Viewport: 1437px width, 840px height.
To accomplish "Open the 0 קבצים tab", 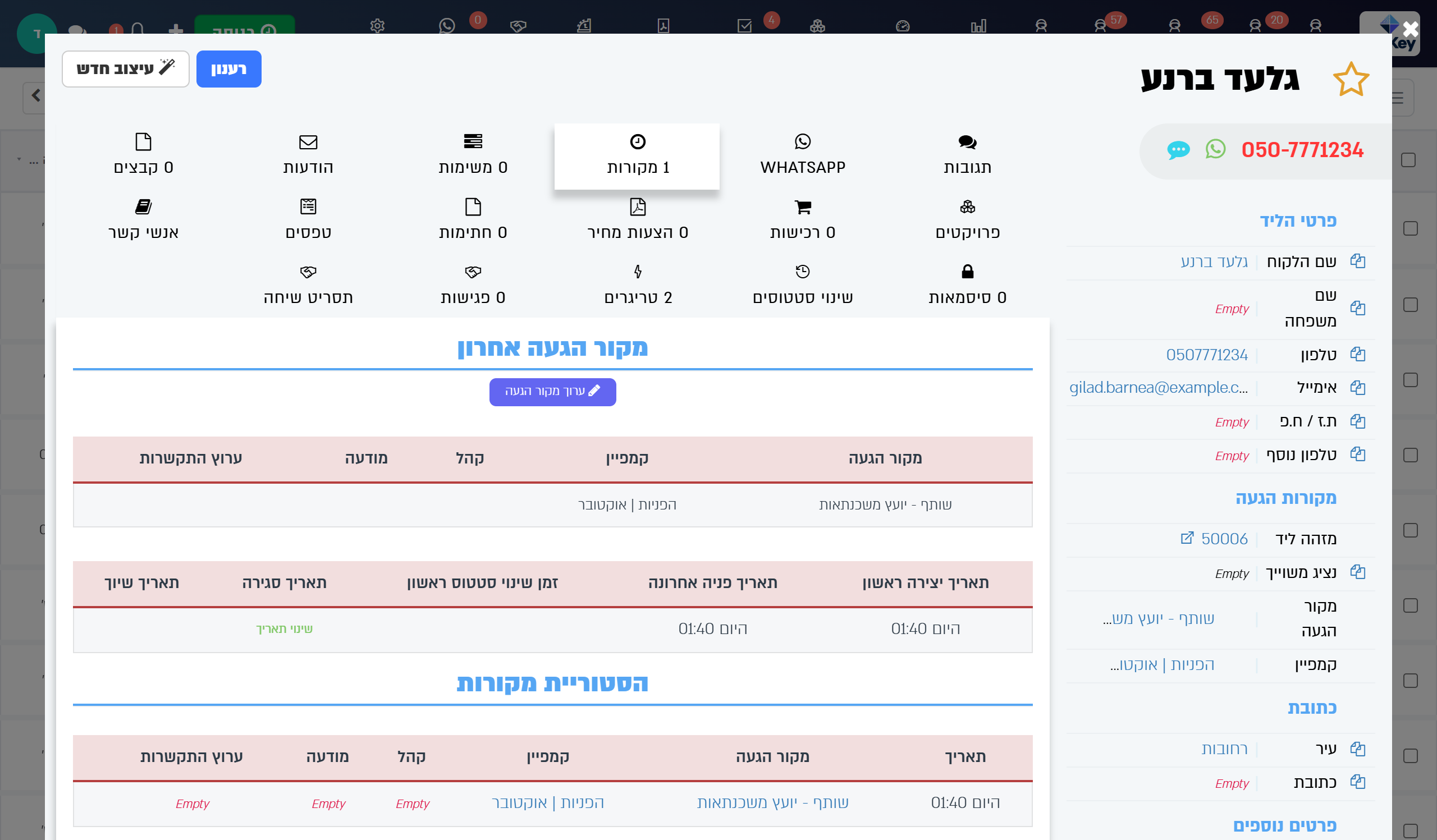I will pos(143,156).
